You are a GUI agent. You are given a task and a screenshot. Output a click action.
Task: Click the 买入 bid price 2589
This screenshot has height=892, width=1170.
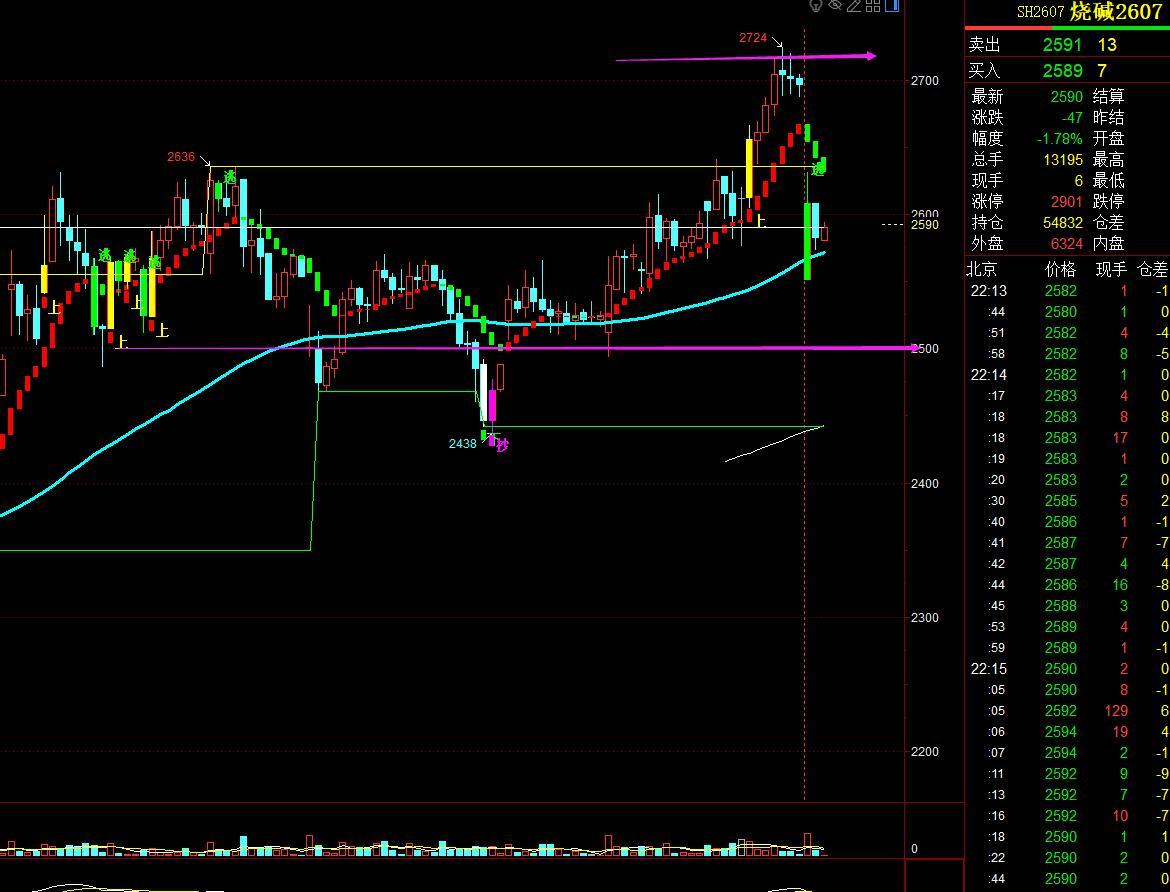pyautogui.click(x=1063, y=71)
